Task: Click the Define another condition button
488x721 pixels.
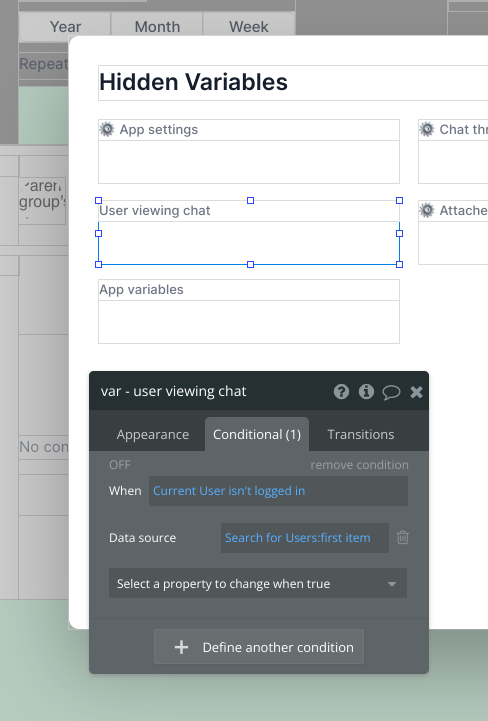Action: [x=259, y=647]
